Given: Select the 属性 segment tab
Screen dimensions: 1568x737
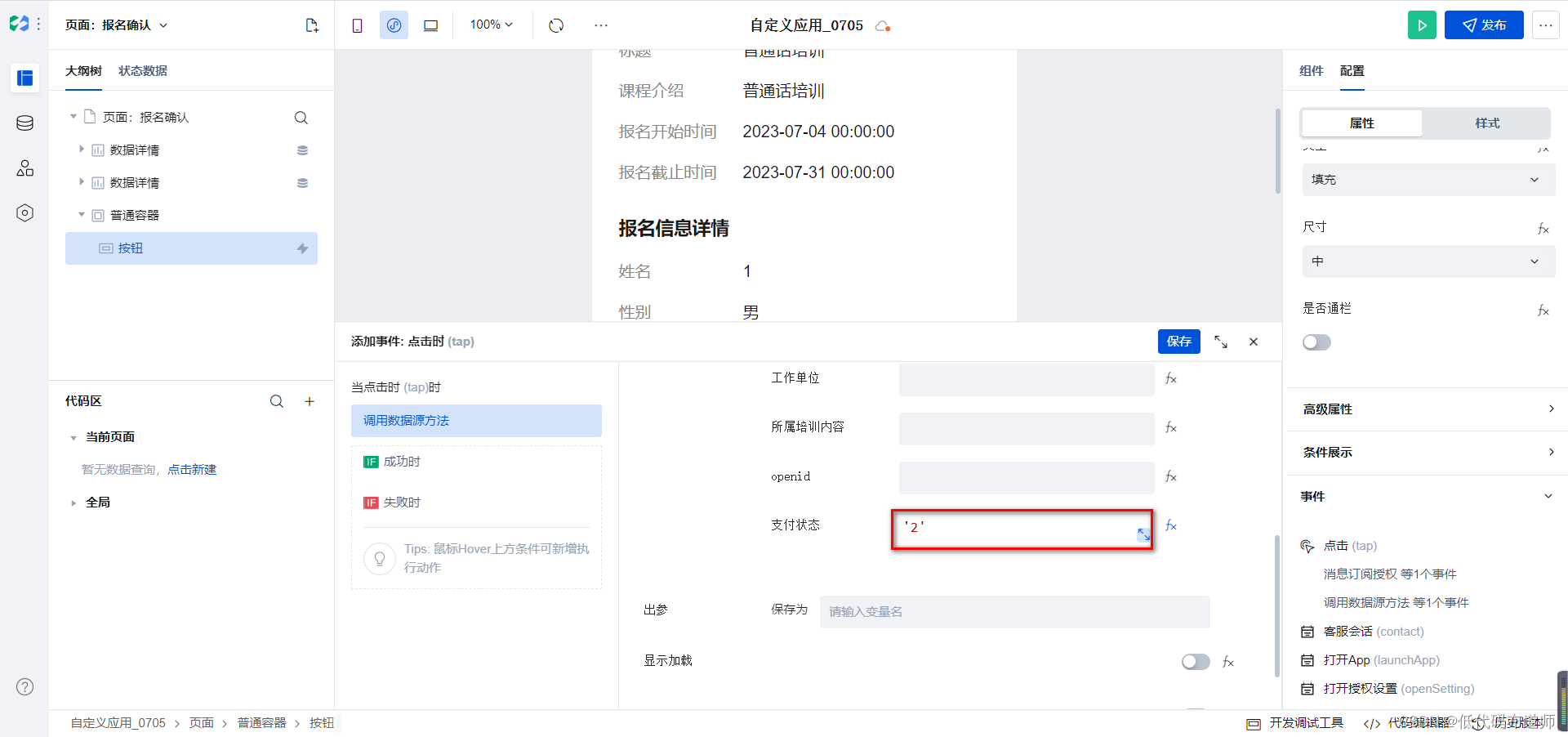Looking at the screenshot, I should pos(1361,123).
